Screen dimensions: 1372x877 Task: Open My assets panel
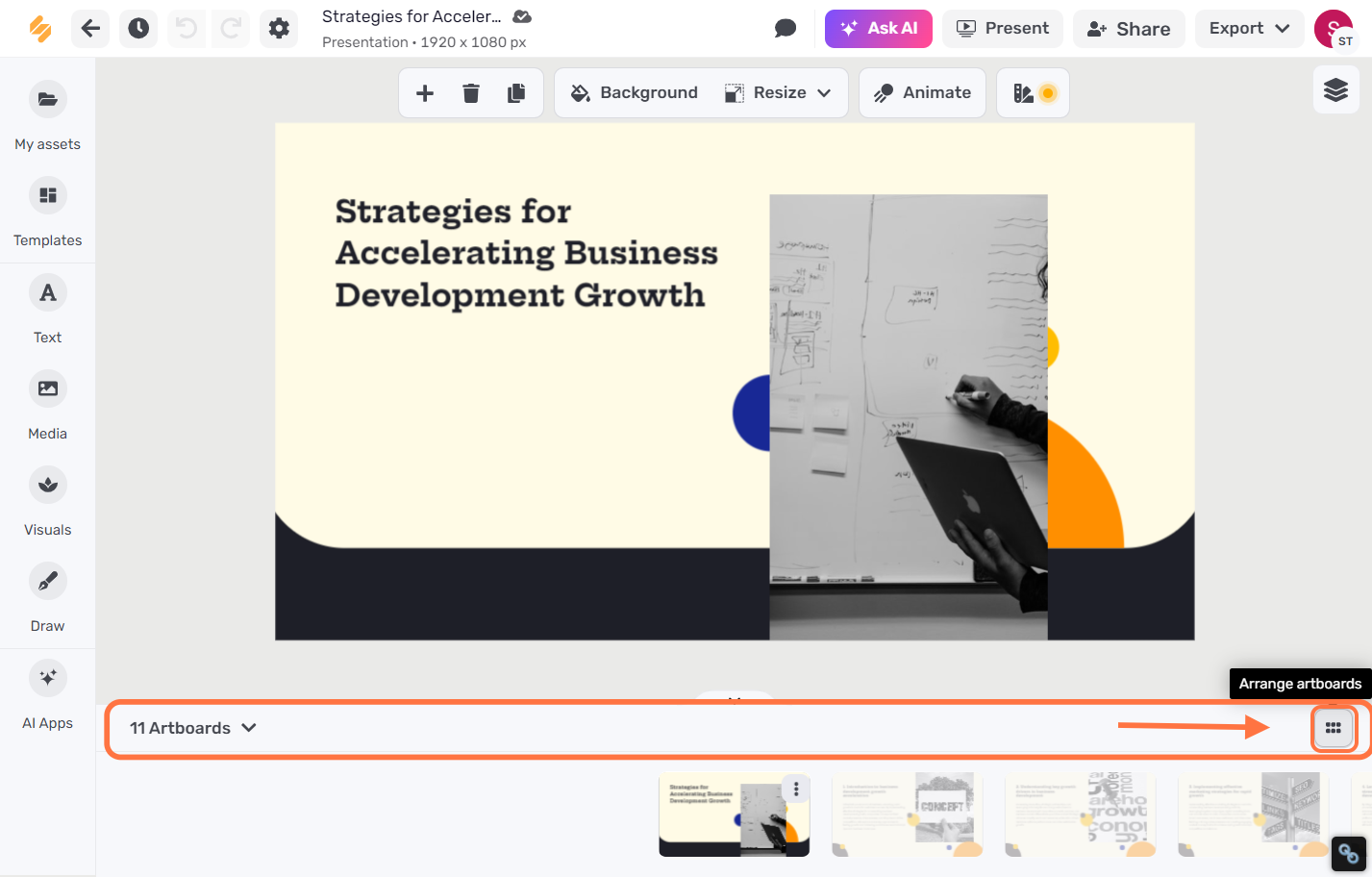tap(47, 115)
